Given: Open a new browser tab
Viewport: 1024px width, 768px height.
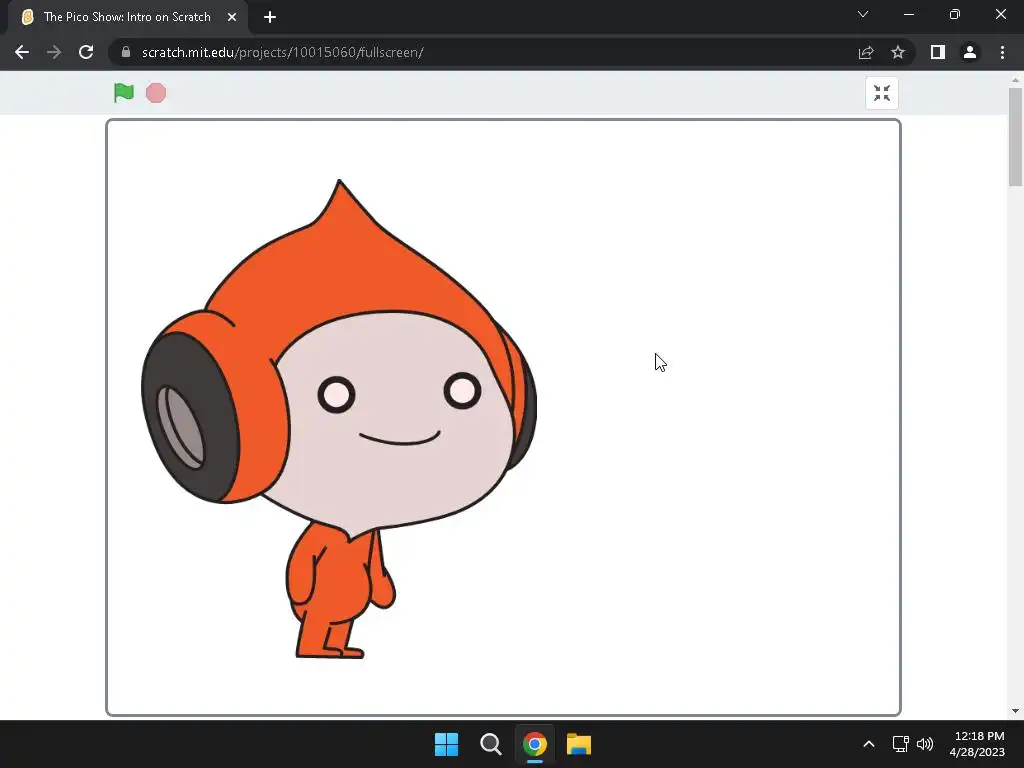Looking at the screenshot, I should point(270,17).
